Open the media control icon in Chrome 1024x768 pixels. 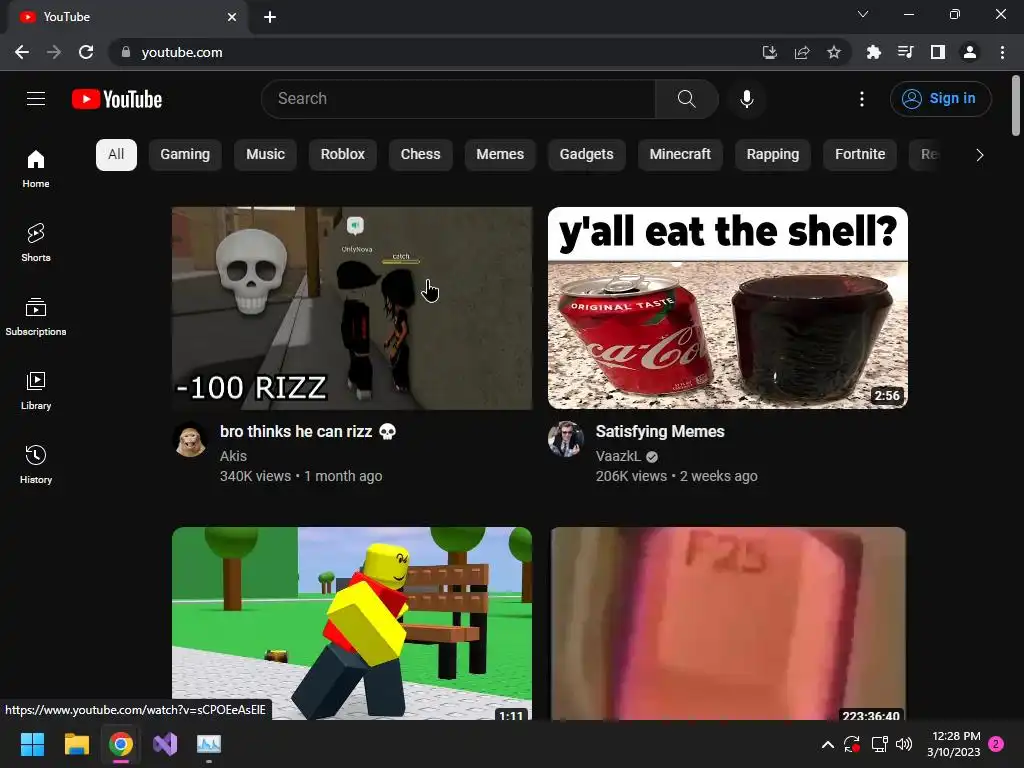coord(905,52)
